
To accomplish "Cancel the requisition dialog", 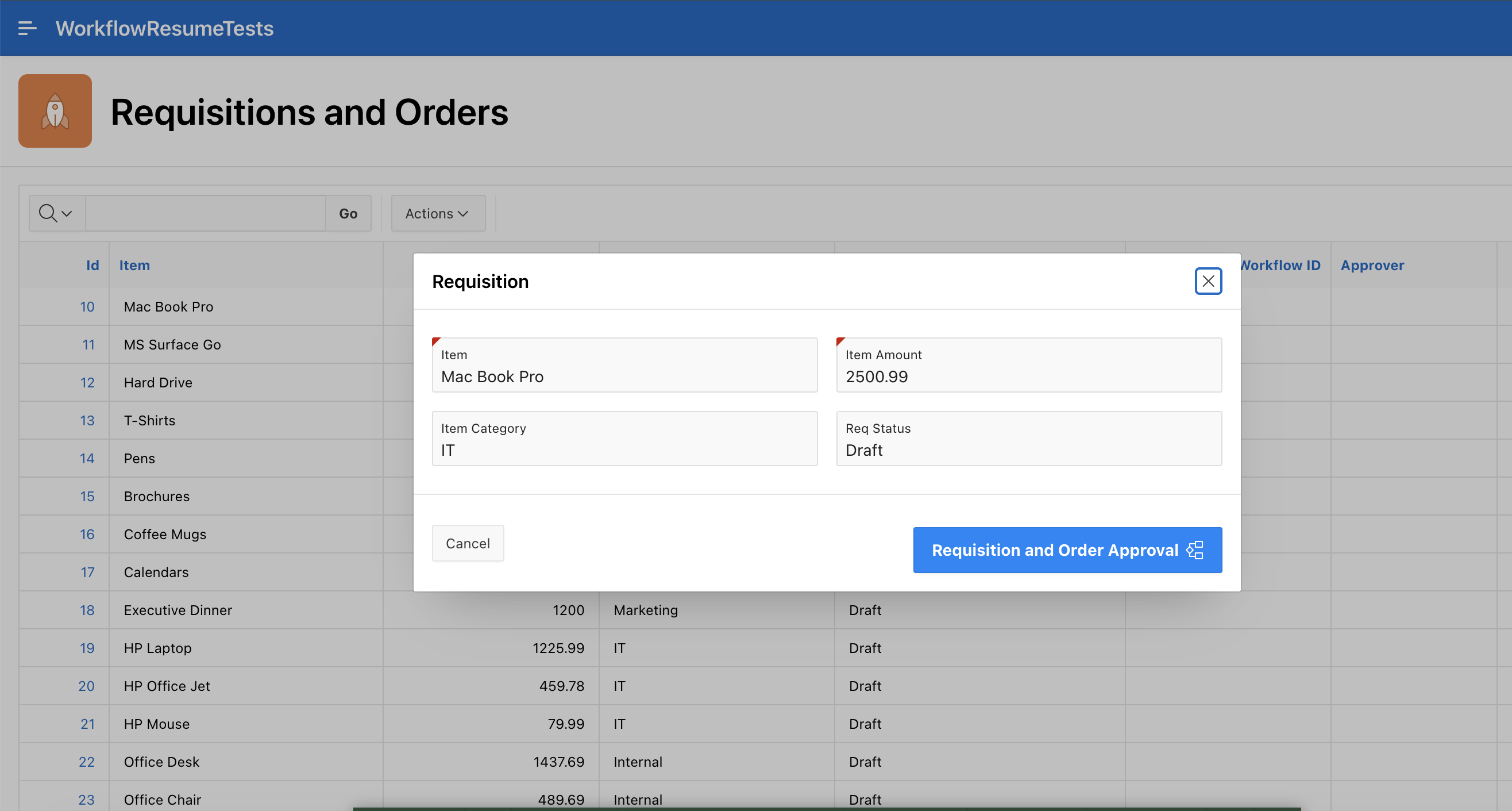I will 467,543.
